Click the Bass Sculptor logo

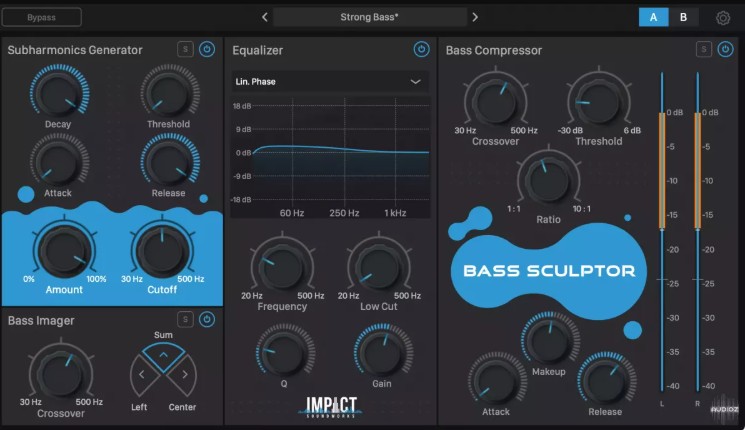(x=549, y=271)
